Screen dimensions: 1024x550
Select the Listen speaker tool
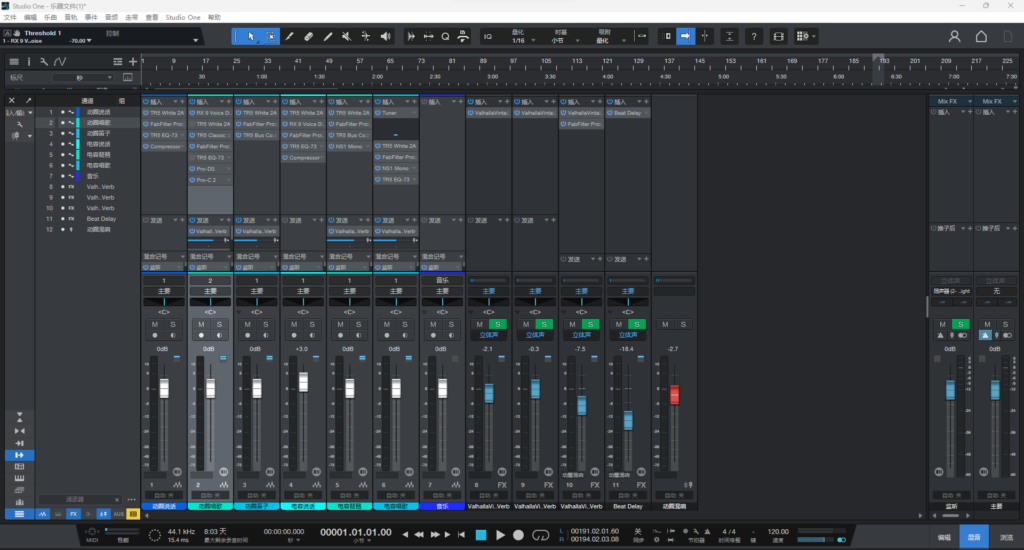point(386,37)
